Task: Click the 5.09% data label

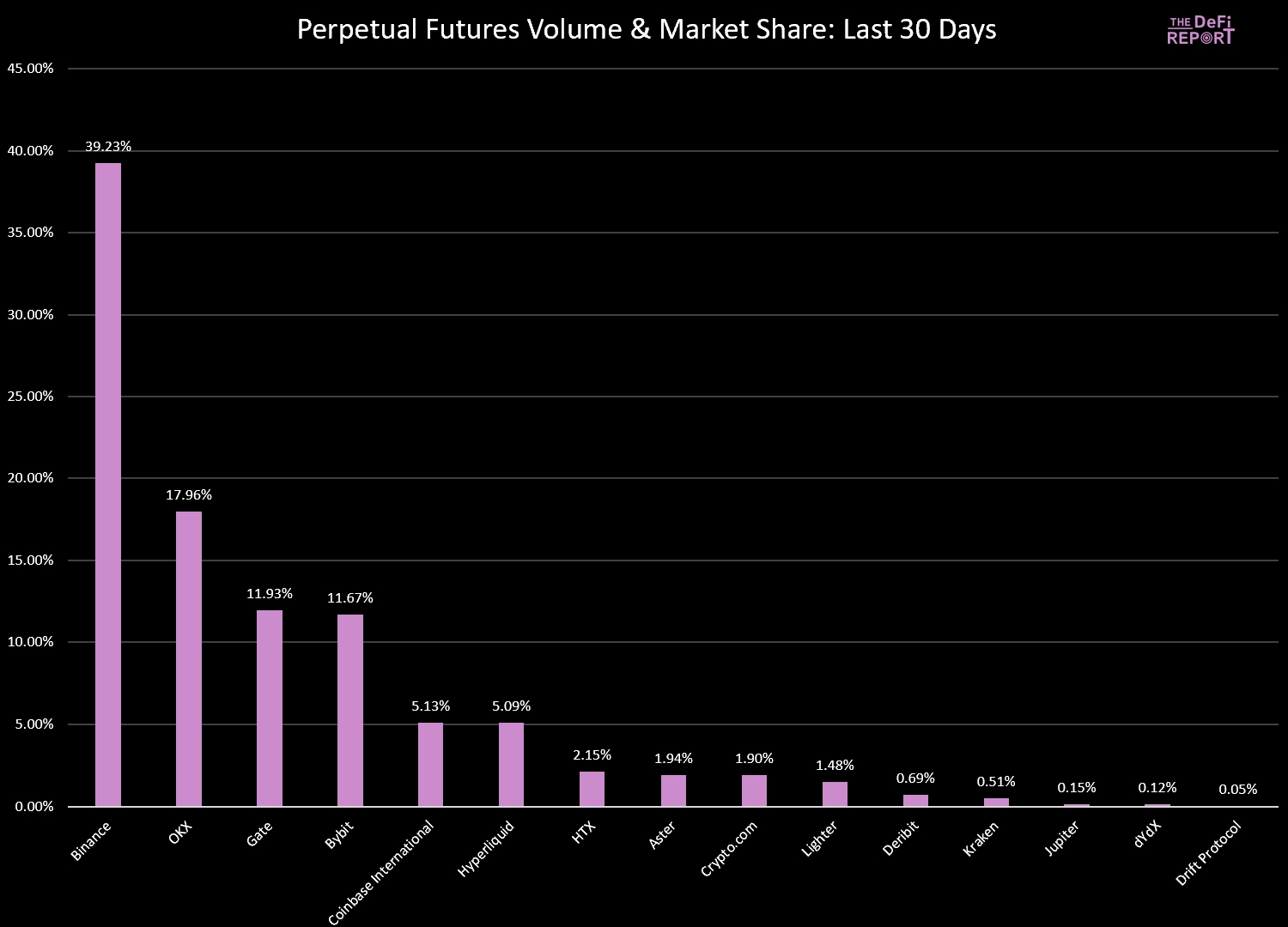Action: pyautogui.click(x=511, y=706)
